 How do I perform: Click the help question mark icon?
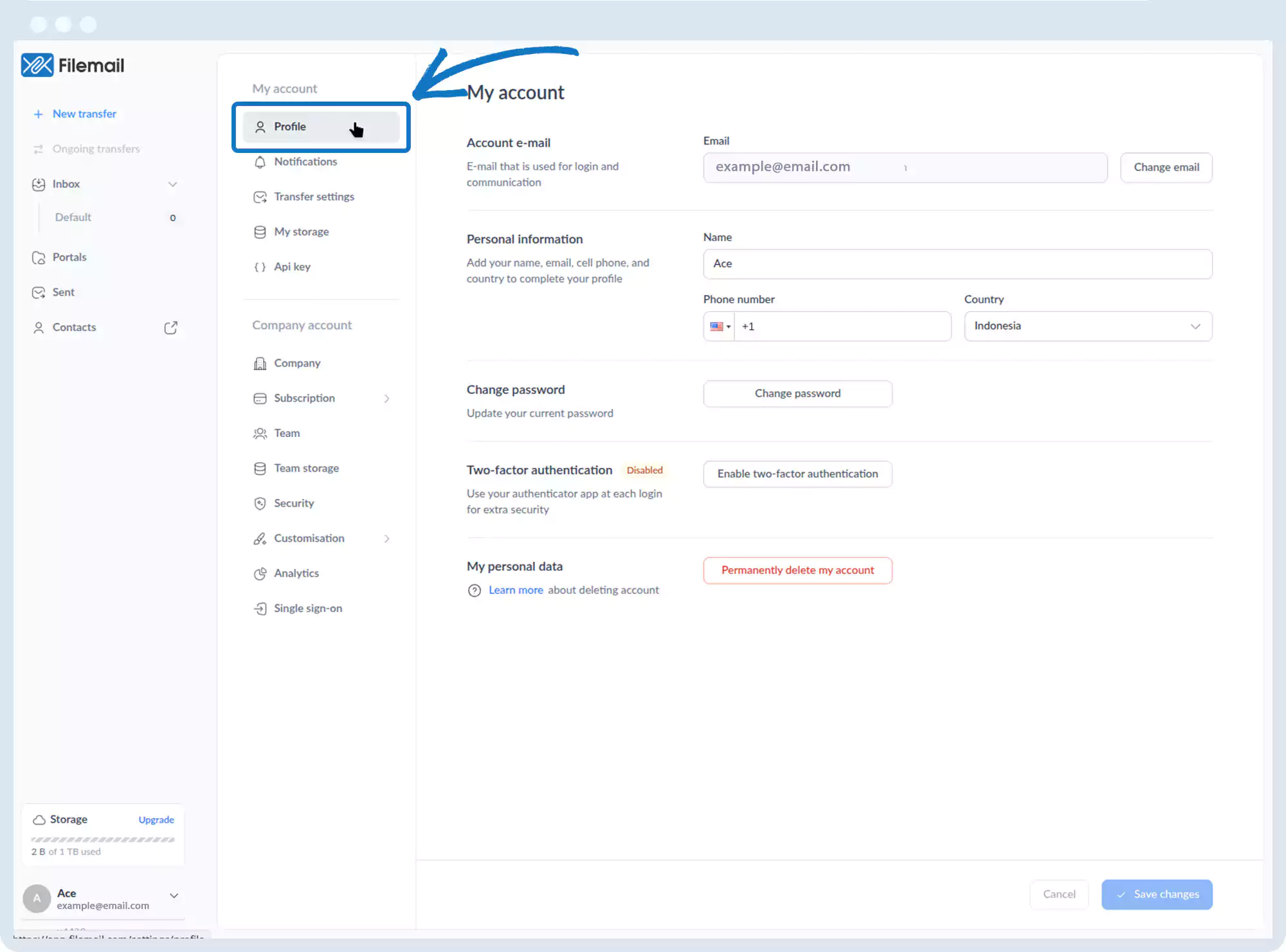click(x=475, y=591)
